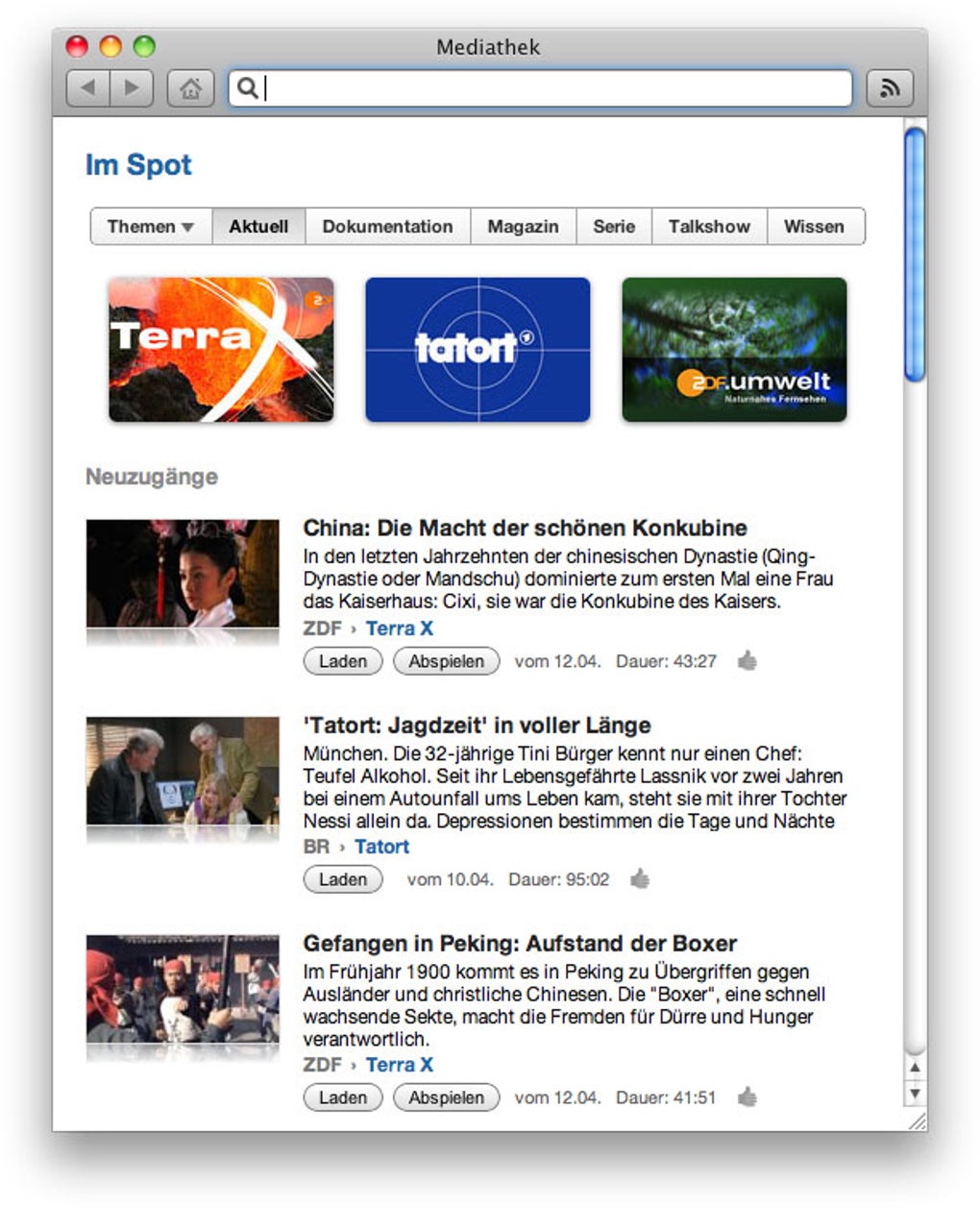Image resolution: width=980 pixels, height=1208 pixels.
Task: Show the Talkshow tab
Action: click(x=709, y=227)
